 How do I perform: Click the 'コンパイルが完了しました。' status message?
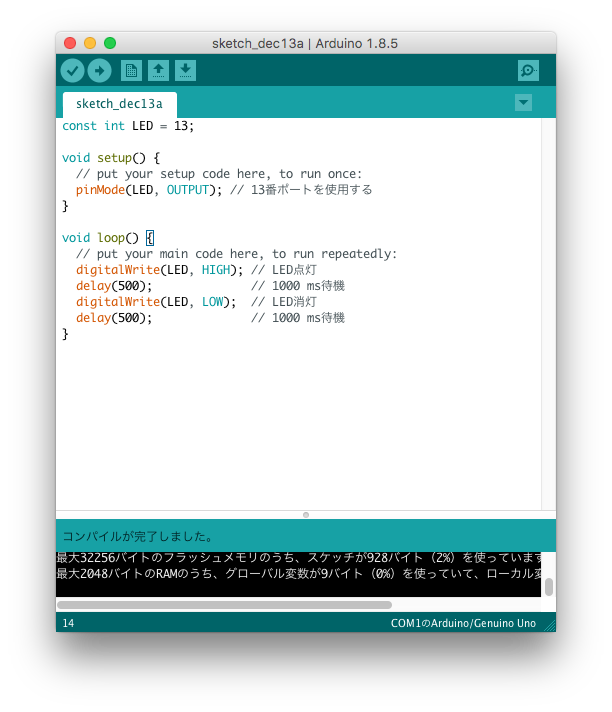[x=138, y=536]
